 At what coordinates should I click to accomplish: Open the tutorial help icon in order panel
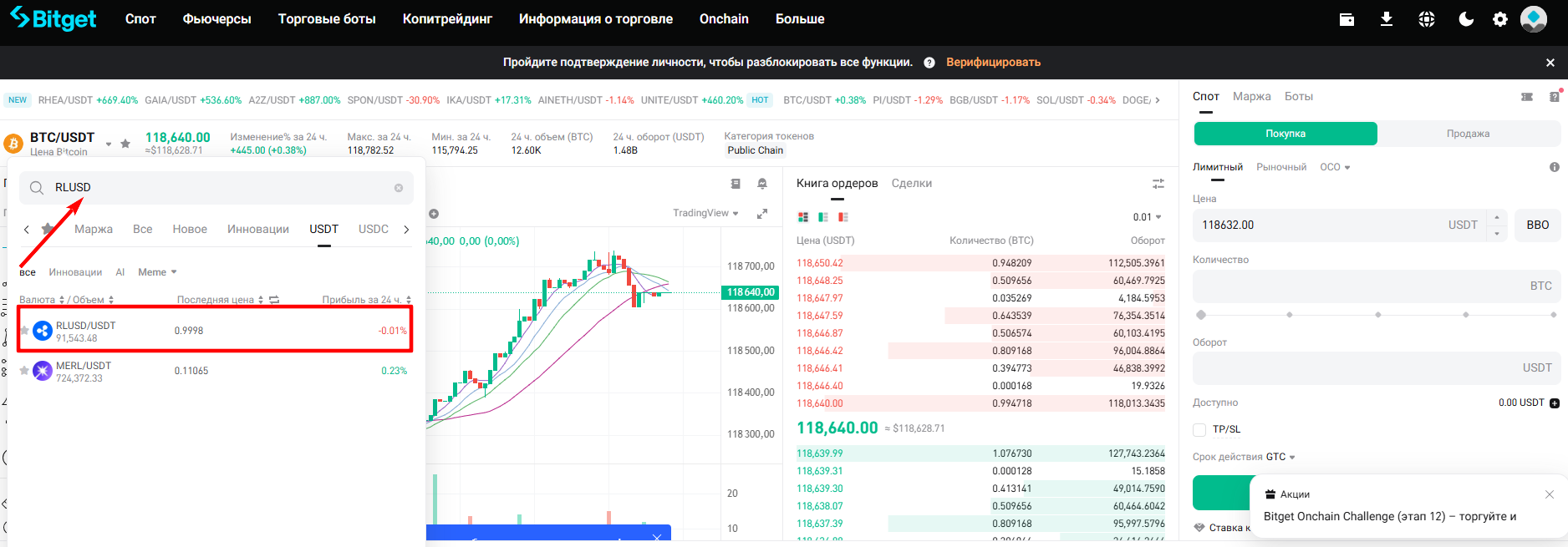point(1555,97)
